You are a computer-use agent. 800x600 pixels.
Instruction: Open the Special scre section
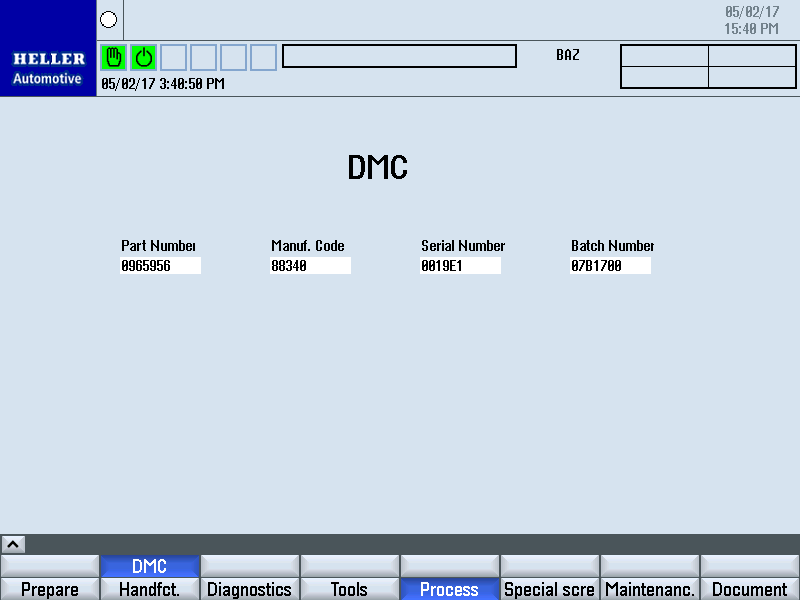pyautogui.click(x=549, y=589)
